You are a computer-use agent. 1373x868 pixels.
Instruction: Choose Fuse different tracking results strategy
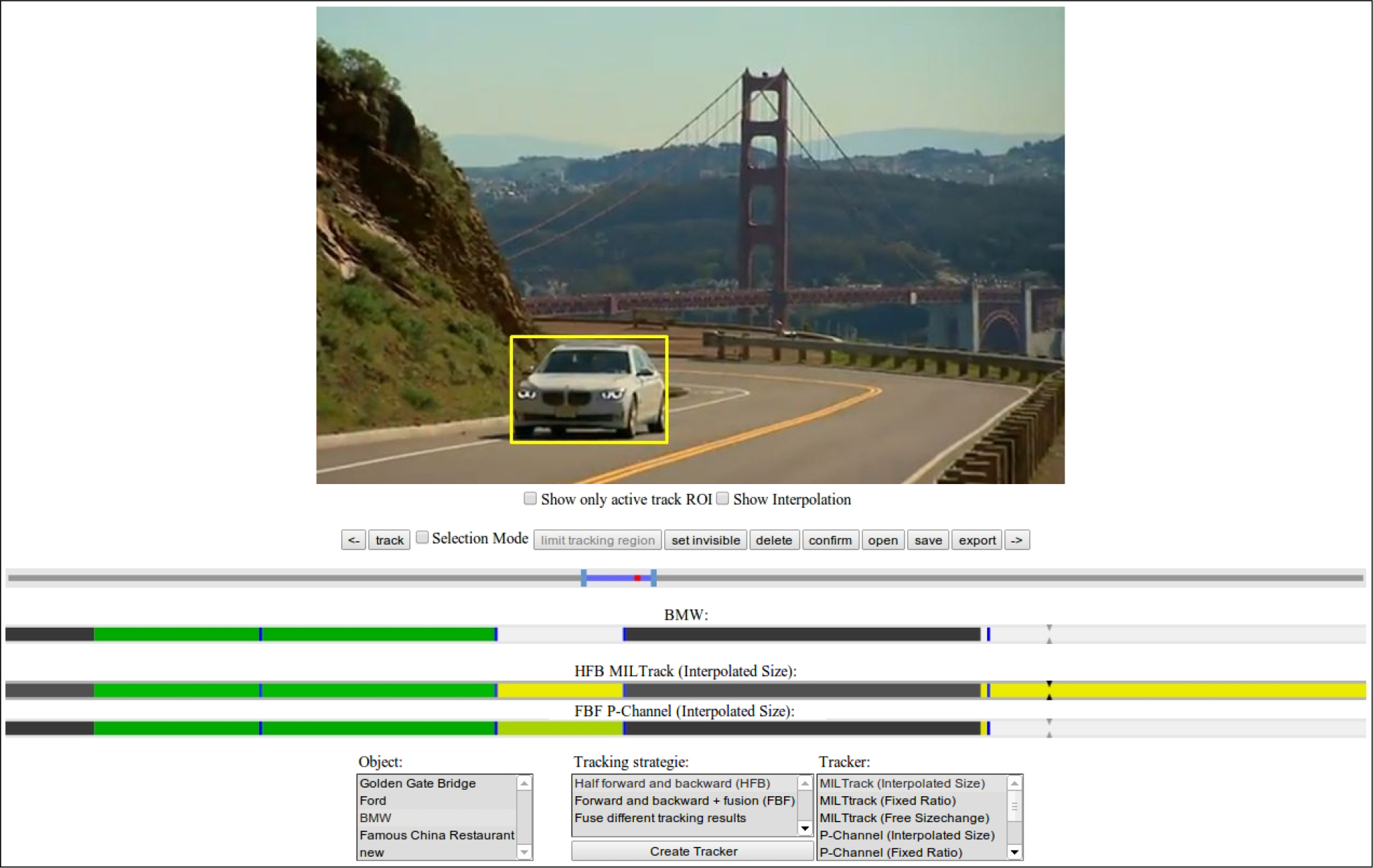click(x=684, y=818)
